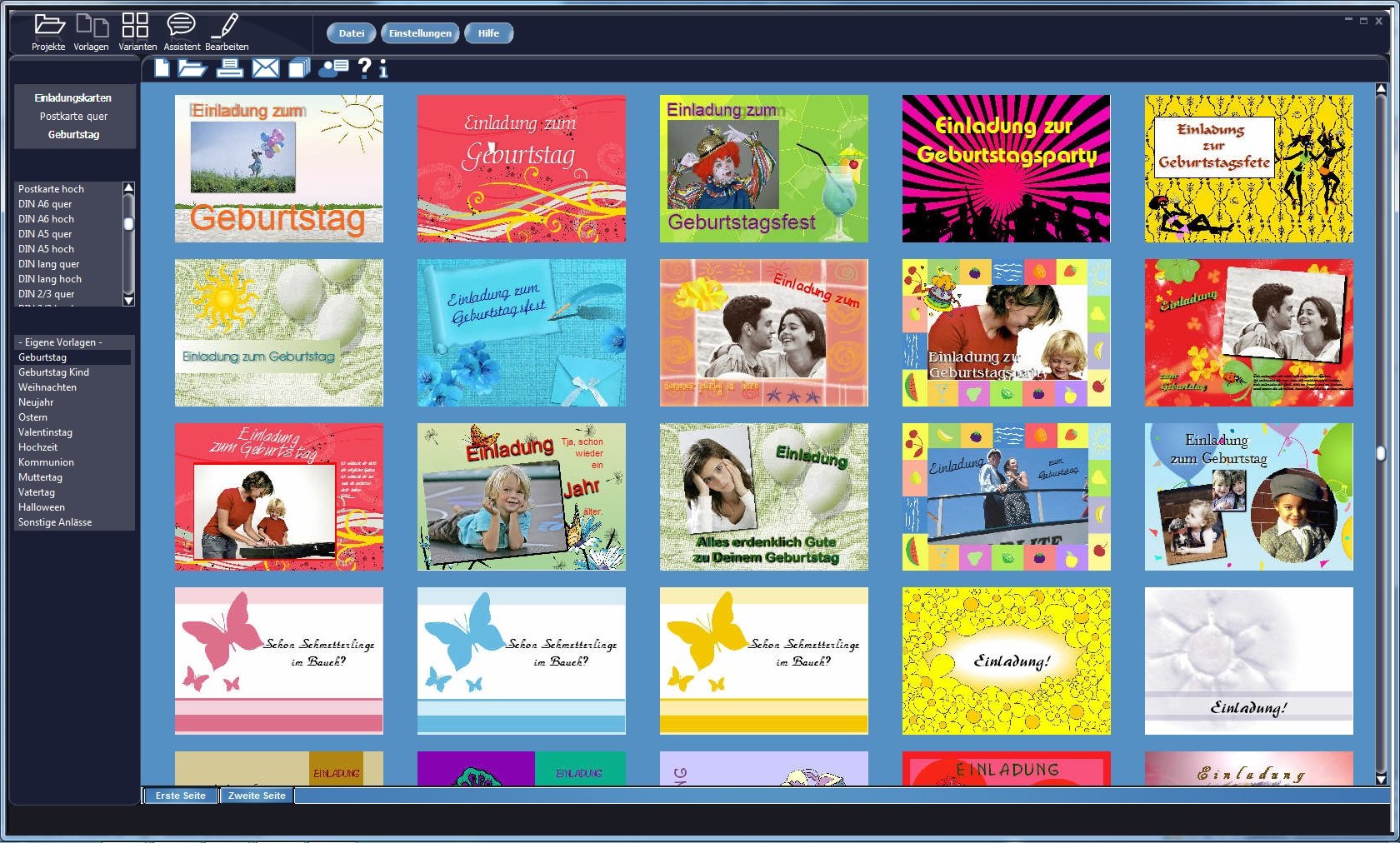Choose the blue balloons kids photo template
This screenshot has height=843, width=1400.
coord(1249,497)
